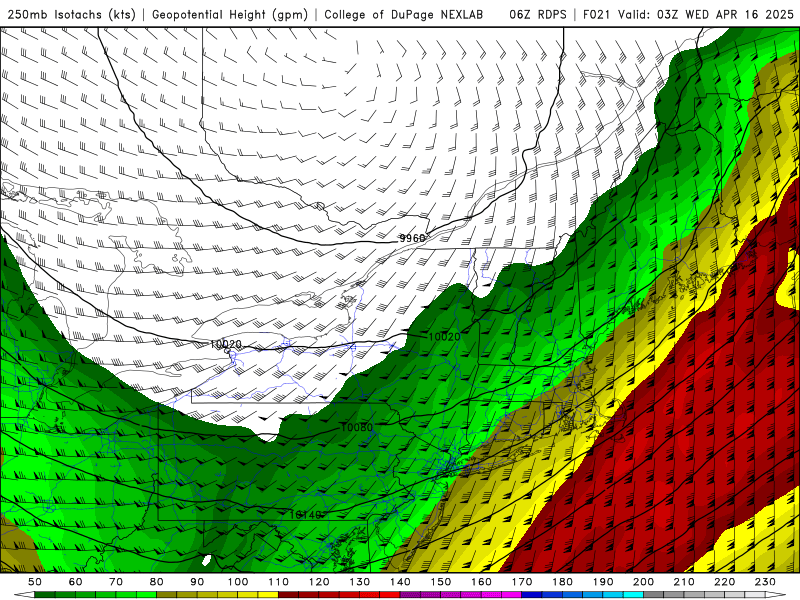This screenshot has width=800, height=600.
Task: Click the 190 label on the color scale
Action: pos(603,582)
